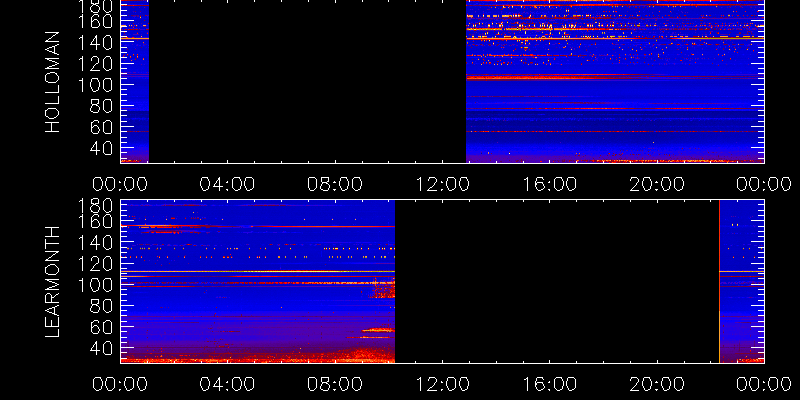
Task: Select the 100 tick label on the Holloman plot
Action: [94, 85]
